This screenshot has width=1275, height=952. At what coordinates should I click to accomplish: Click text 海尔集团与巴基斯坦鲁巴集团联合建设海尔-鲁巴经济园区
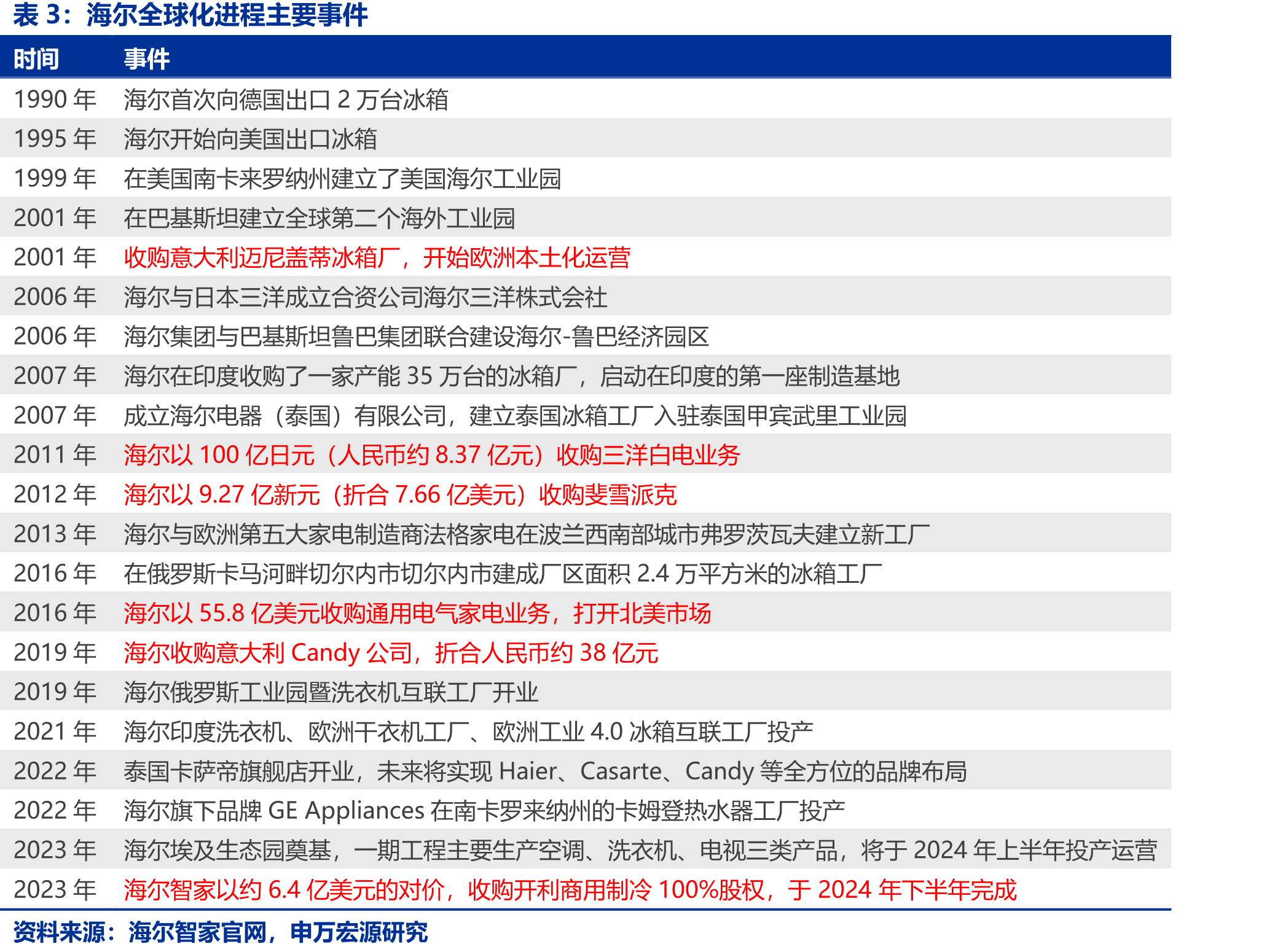click(x=416, y=337)
